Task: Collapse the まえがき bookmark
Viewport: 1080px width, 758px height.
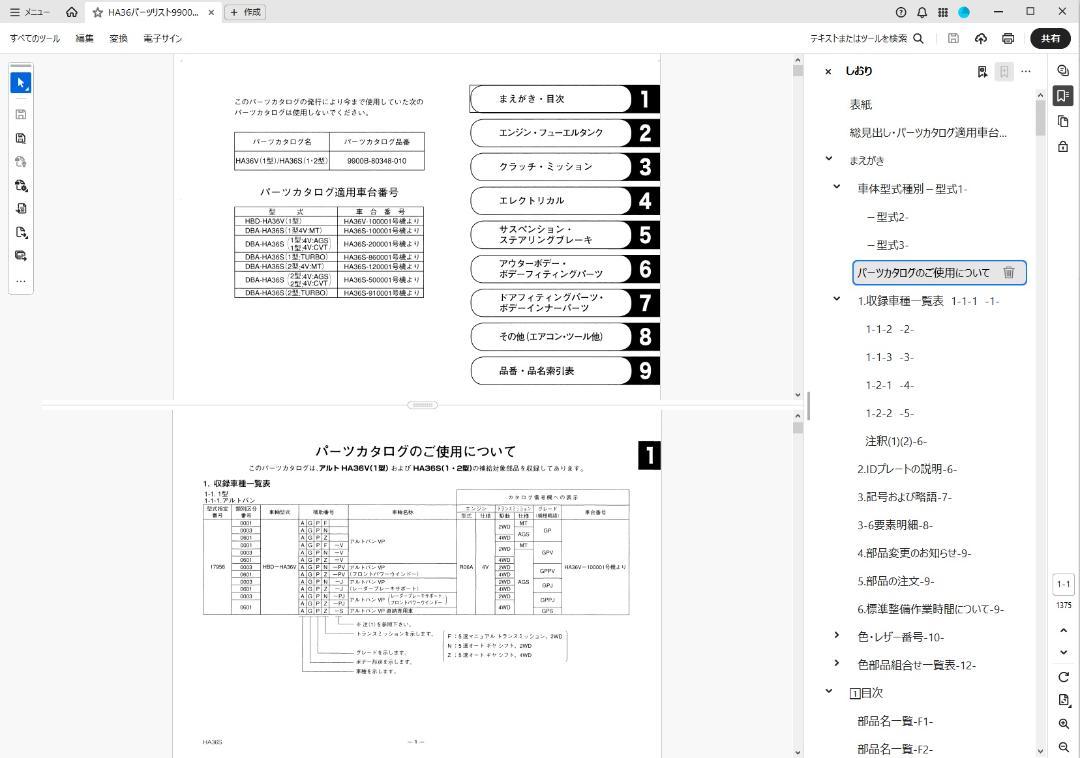Action: [x=829, y=159]
